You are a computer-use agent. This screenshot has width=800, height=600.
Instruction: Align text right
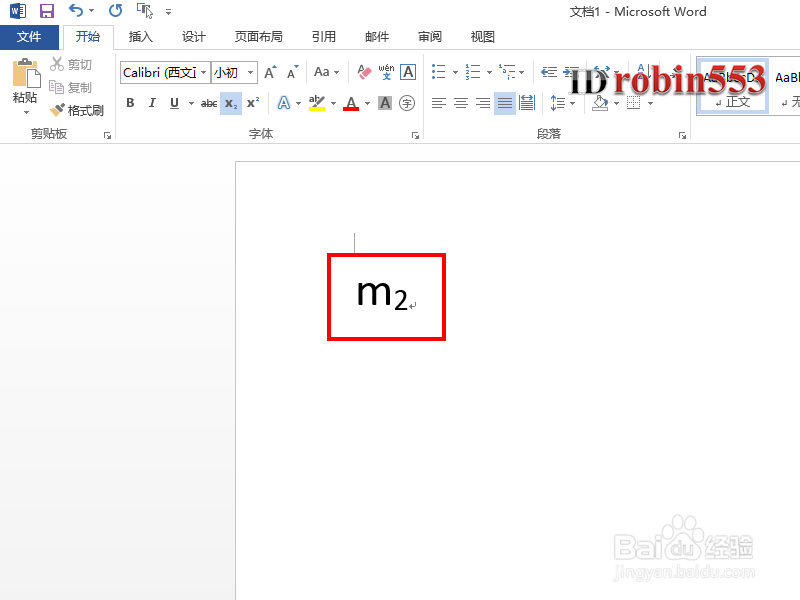tap(483, 103)
